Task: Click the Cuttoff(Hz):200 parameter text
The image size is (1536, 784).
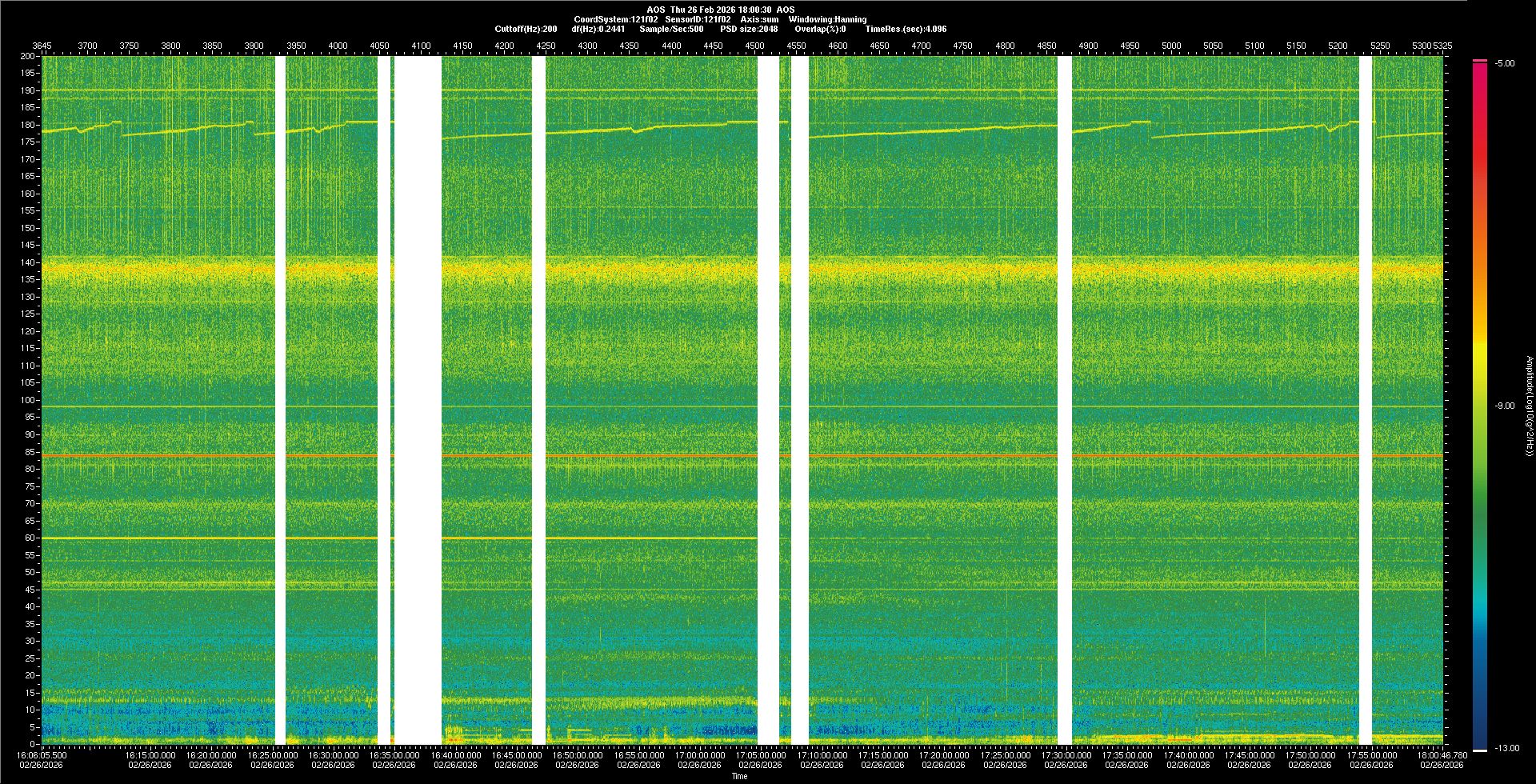Action: (x=526, y=29)
